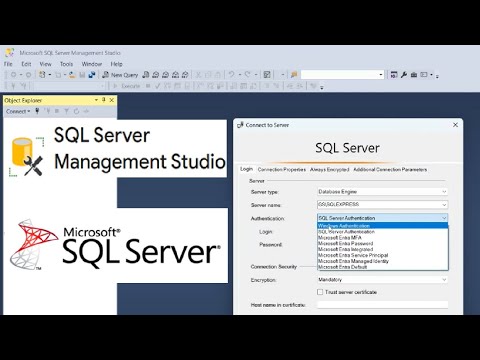Click the Copy toolbar icon

click(208, 75)
